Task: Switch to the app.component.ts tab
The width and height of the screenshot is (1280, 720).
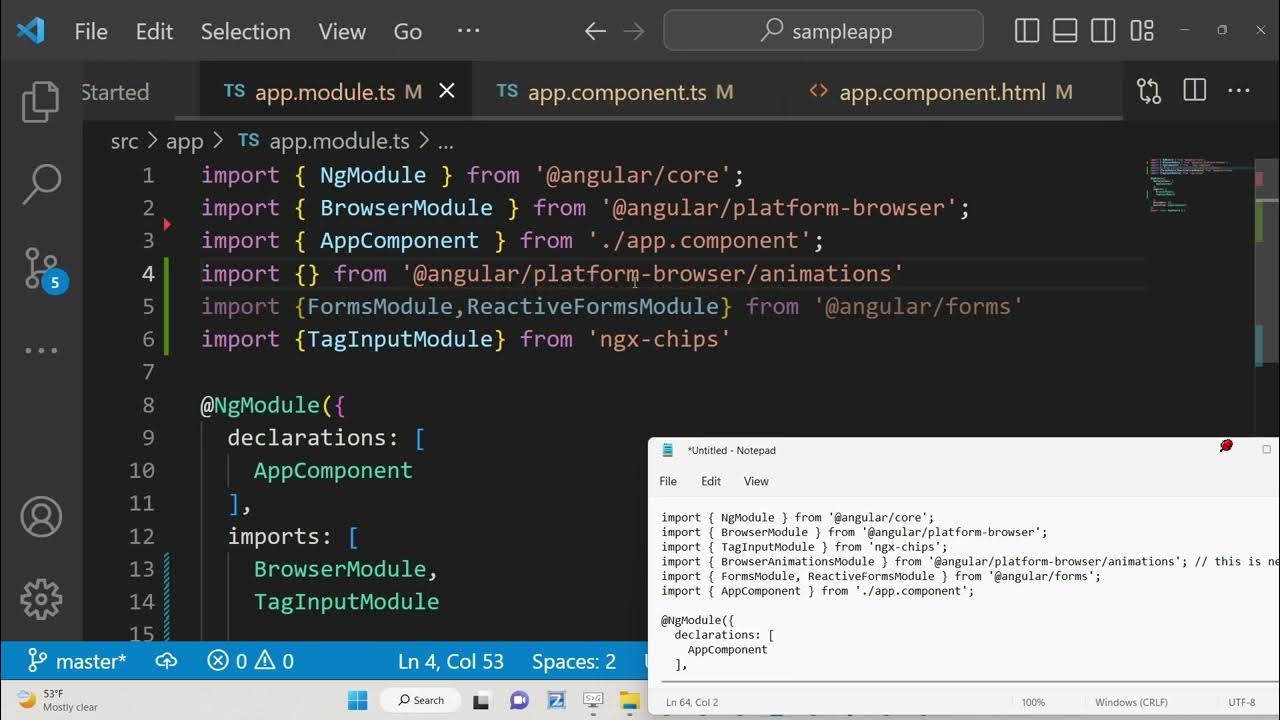Action: click(616, 92)
